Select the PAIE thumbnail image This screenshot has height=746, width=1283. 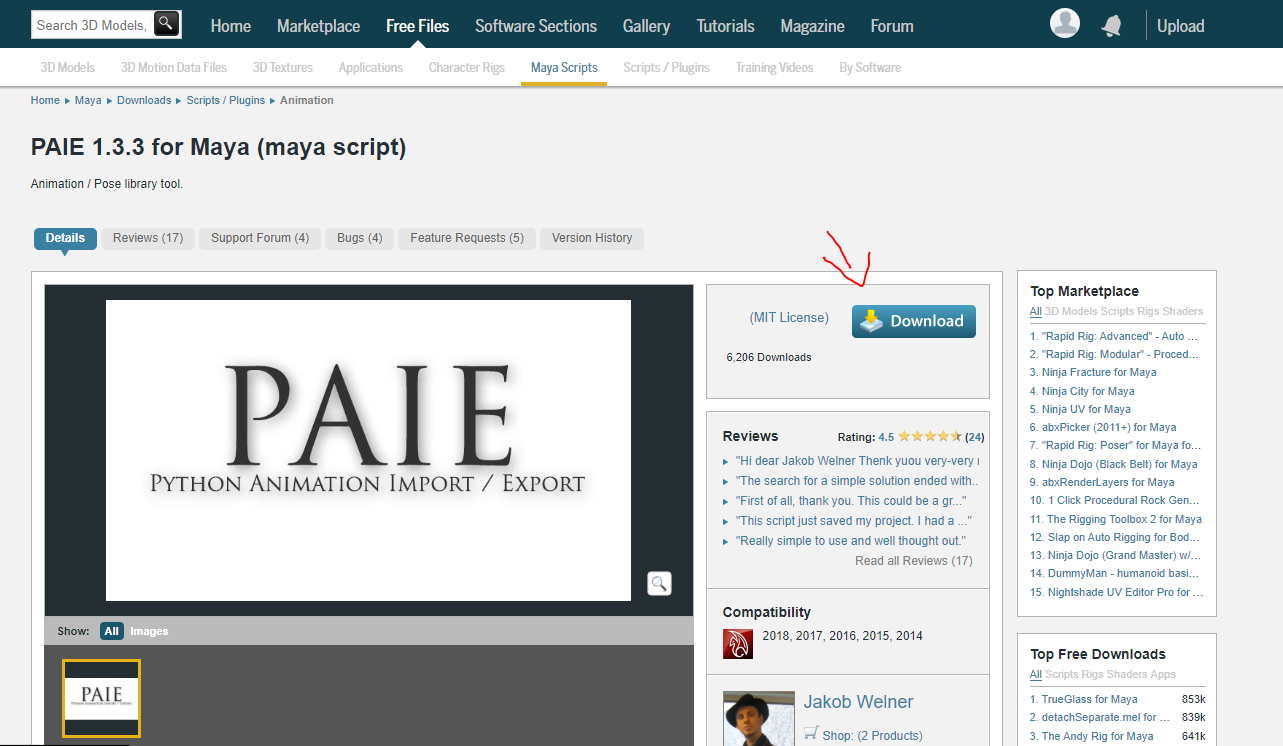pos(101,698)
